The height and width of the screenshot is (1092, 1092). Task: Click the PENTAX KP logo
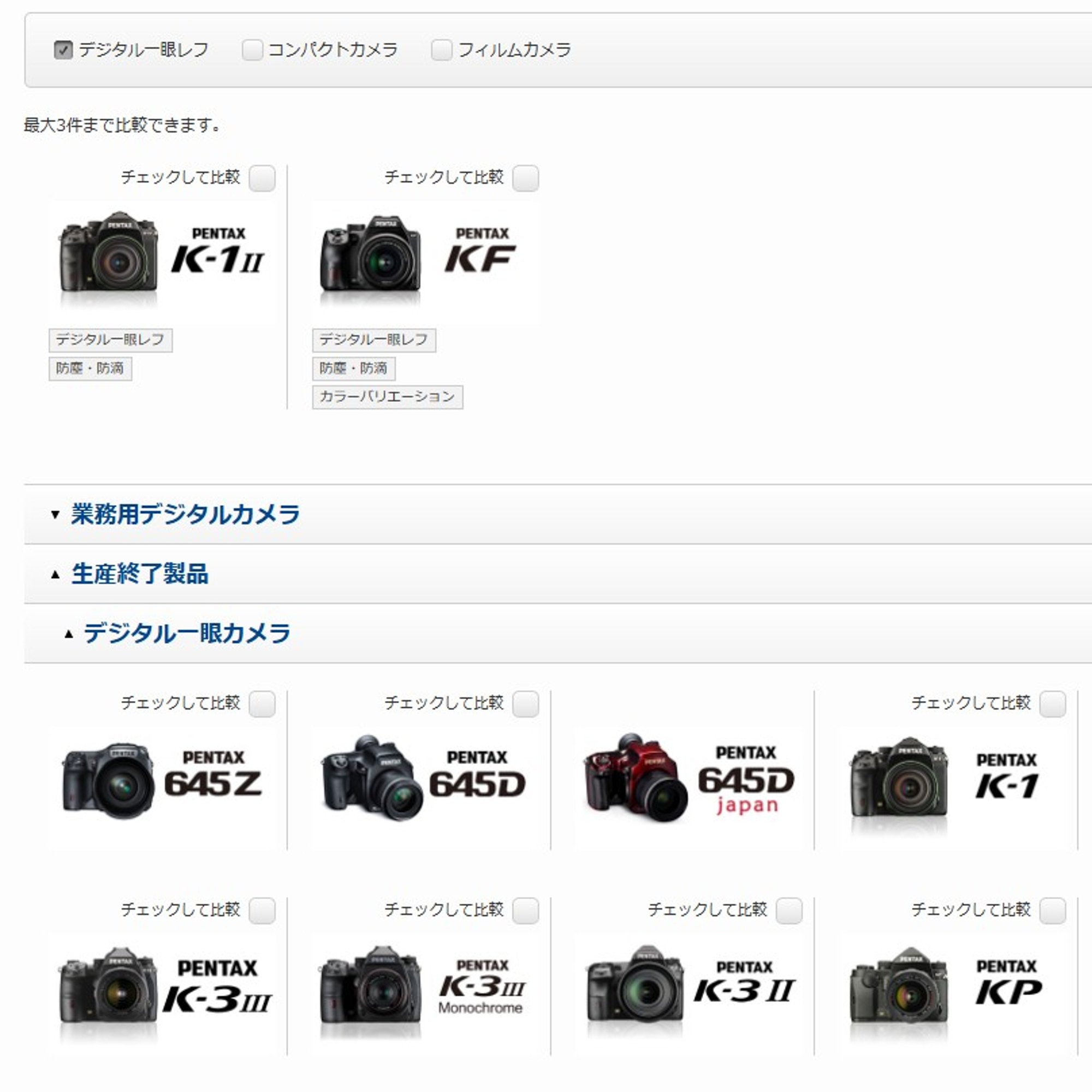[1008, 983]
